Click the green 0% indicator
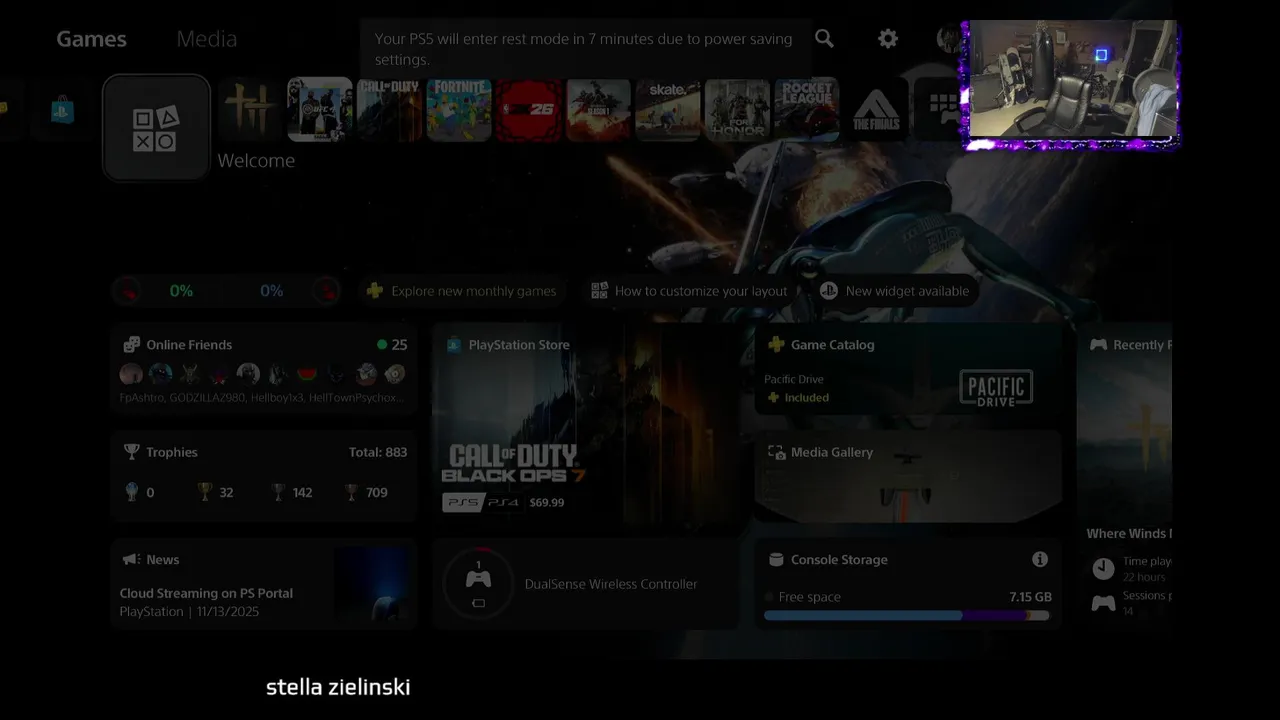Screen dimensions: 1280x720 (x=181, y=291)
